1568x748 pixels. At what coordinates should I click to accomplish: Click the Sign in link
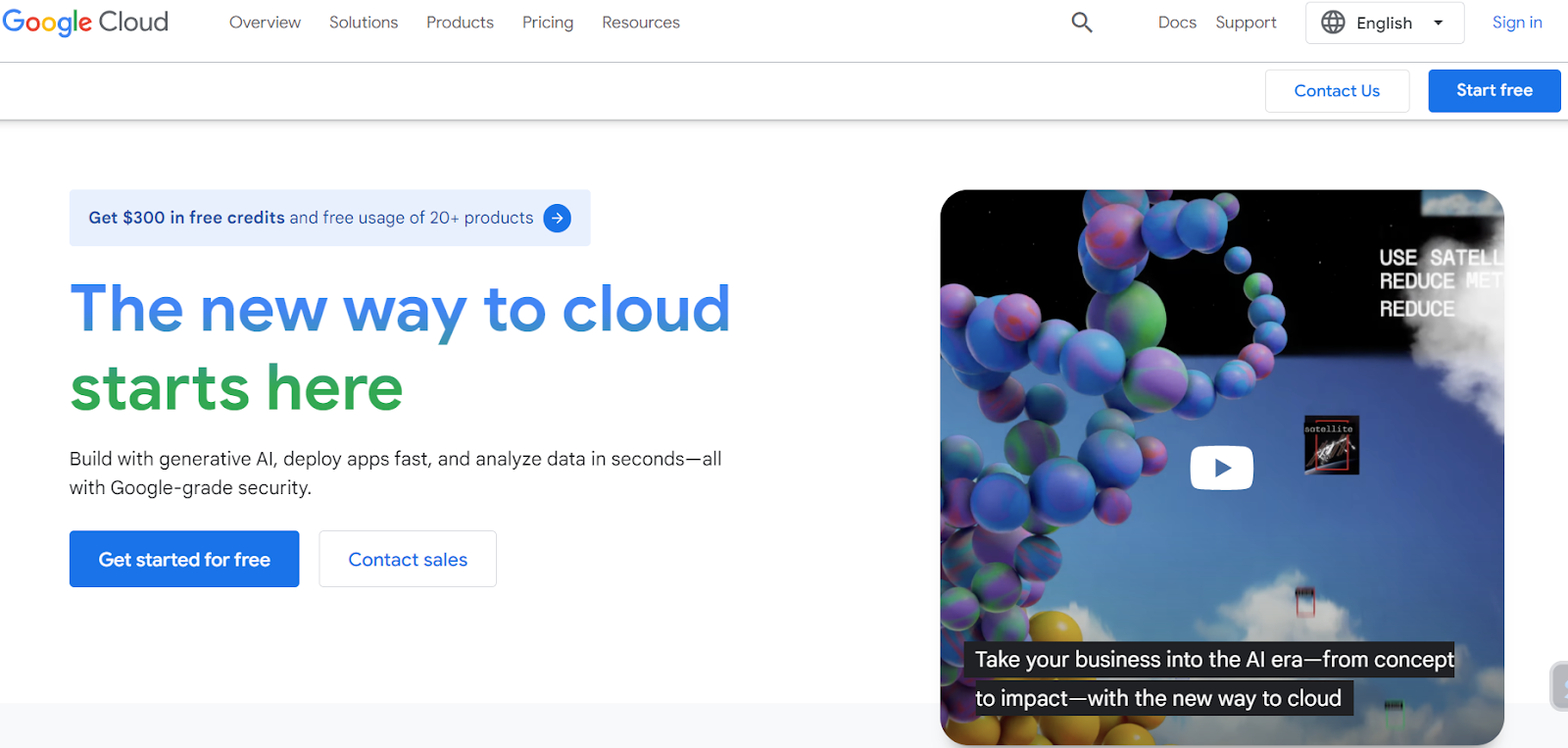1517,23
